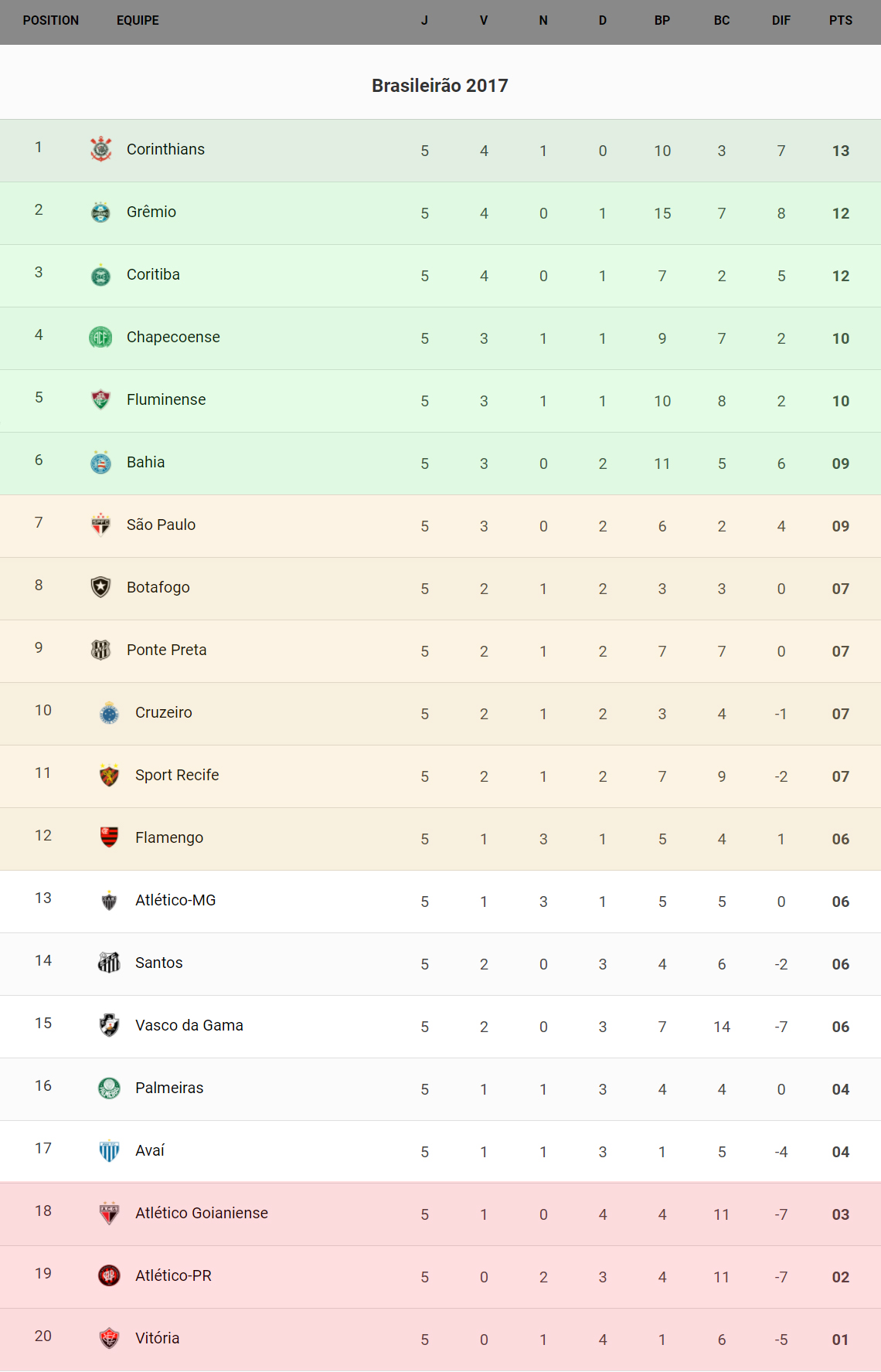Click the Palmeiras green badge
The width and height of the screenshot is (881, 1372).
(x=109, y=1088)
